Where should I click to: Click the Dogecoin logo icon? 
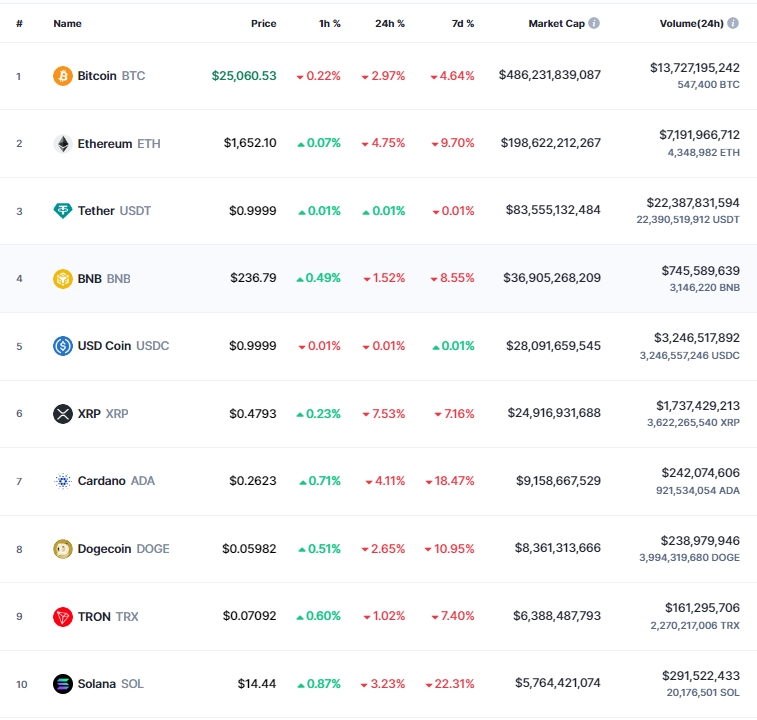63,549
